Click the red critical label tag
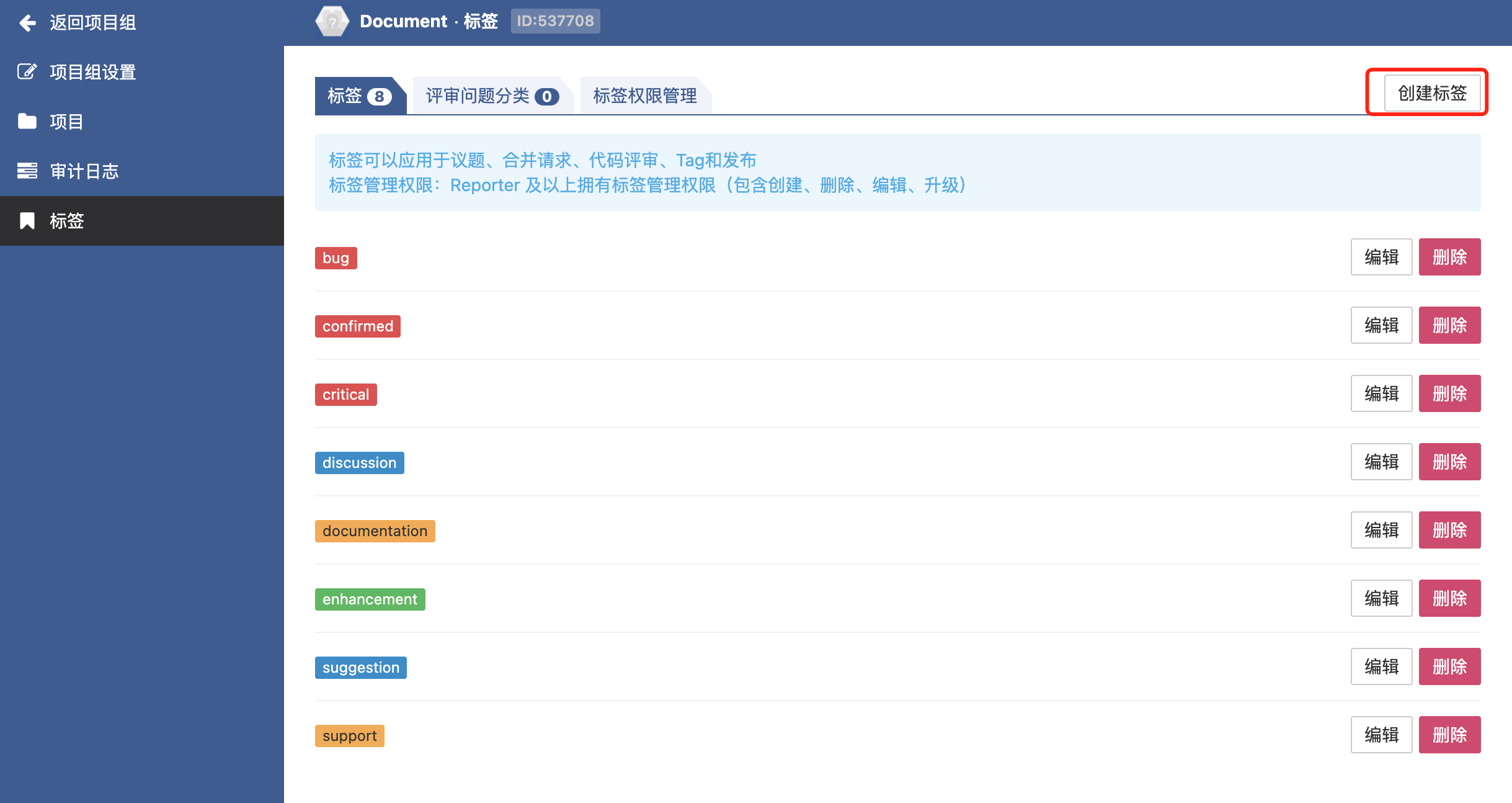Screen dimensions: 1512x803 click(345, 395)
